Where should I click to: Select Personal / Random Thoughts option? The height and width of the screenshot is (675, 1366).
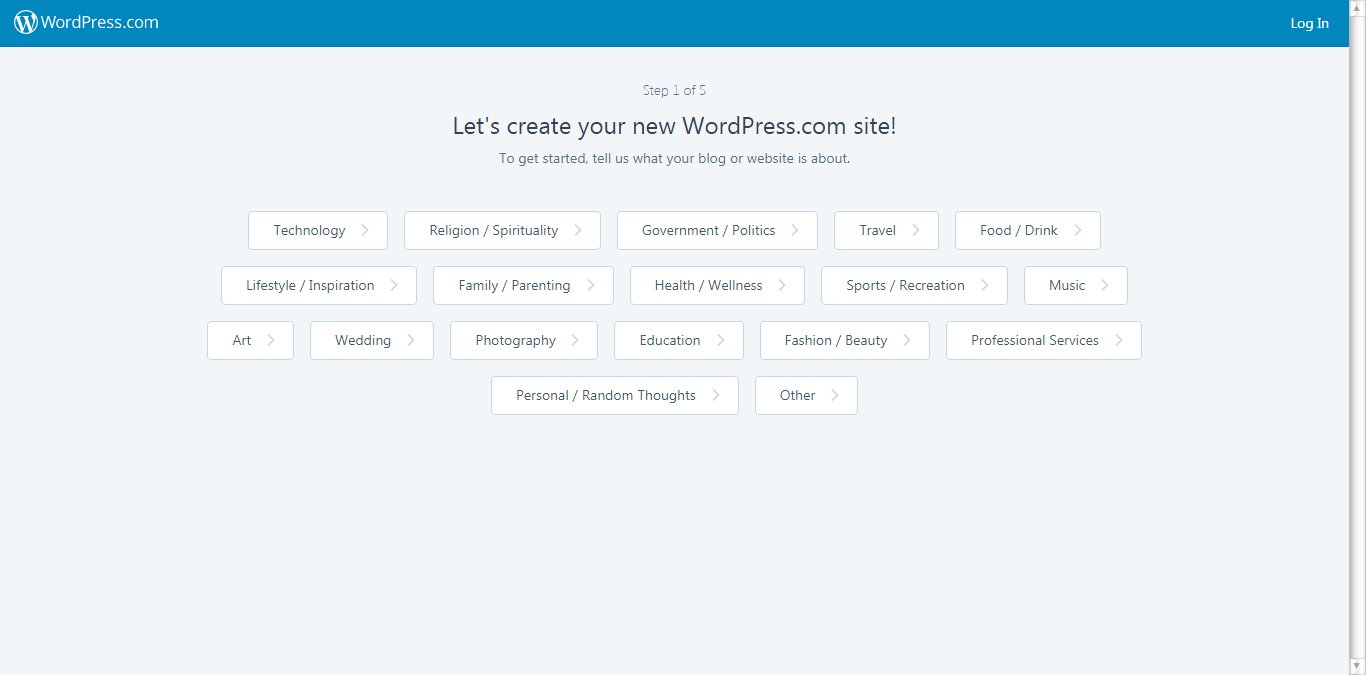[x=615, y=395]
